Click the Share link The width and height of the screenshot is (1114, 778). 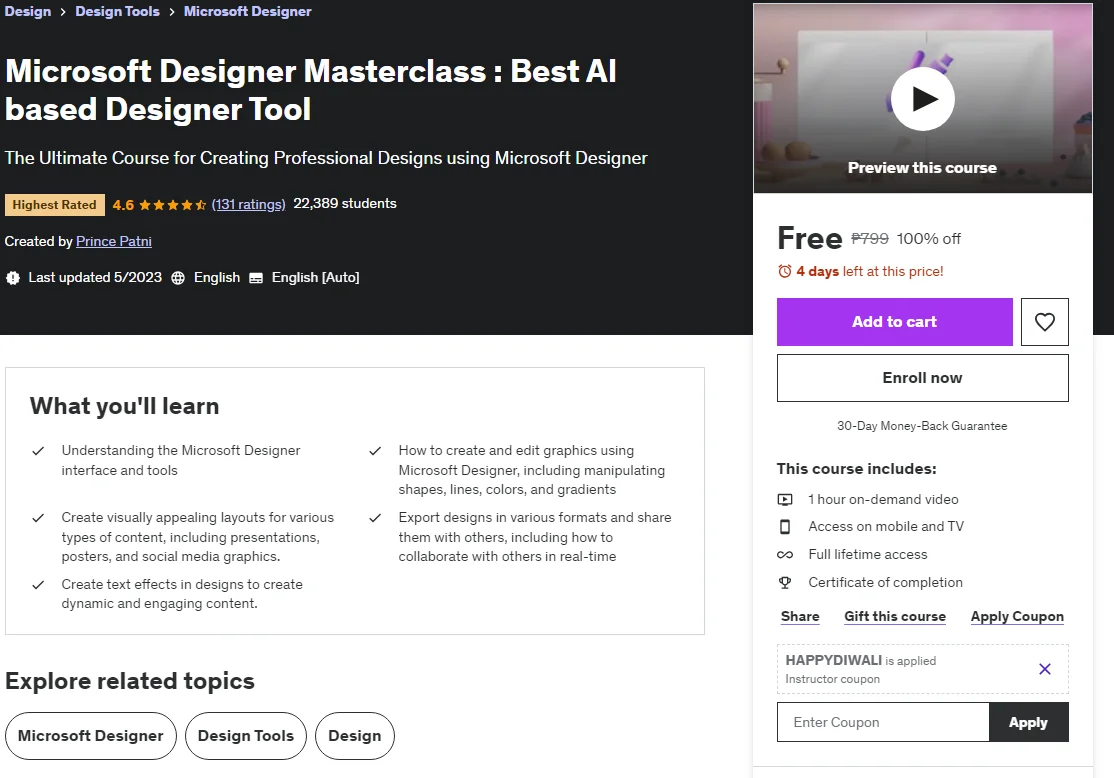coord(800,617)
